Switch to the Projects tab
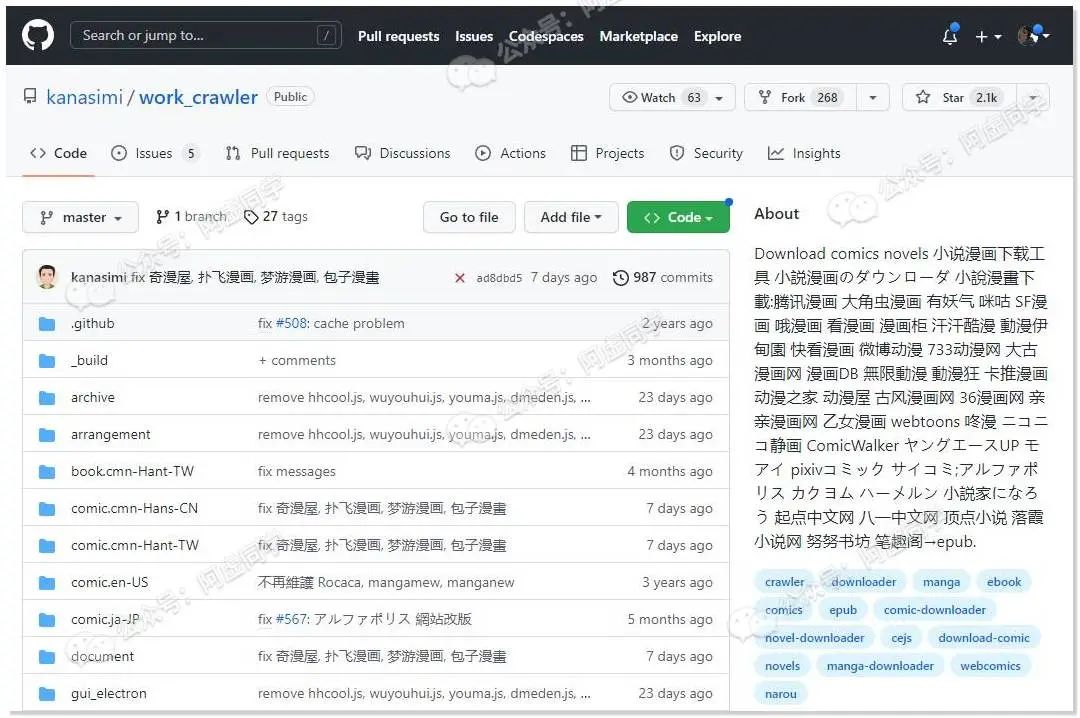This screenshot has height=718, width=1080. (608, 153)
